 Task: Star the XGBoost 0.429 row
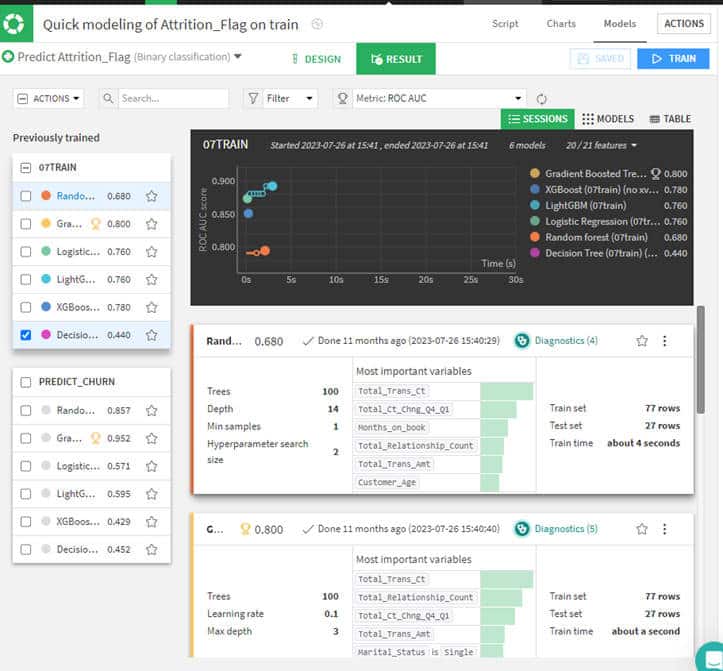tap(152, 522)
